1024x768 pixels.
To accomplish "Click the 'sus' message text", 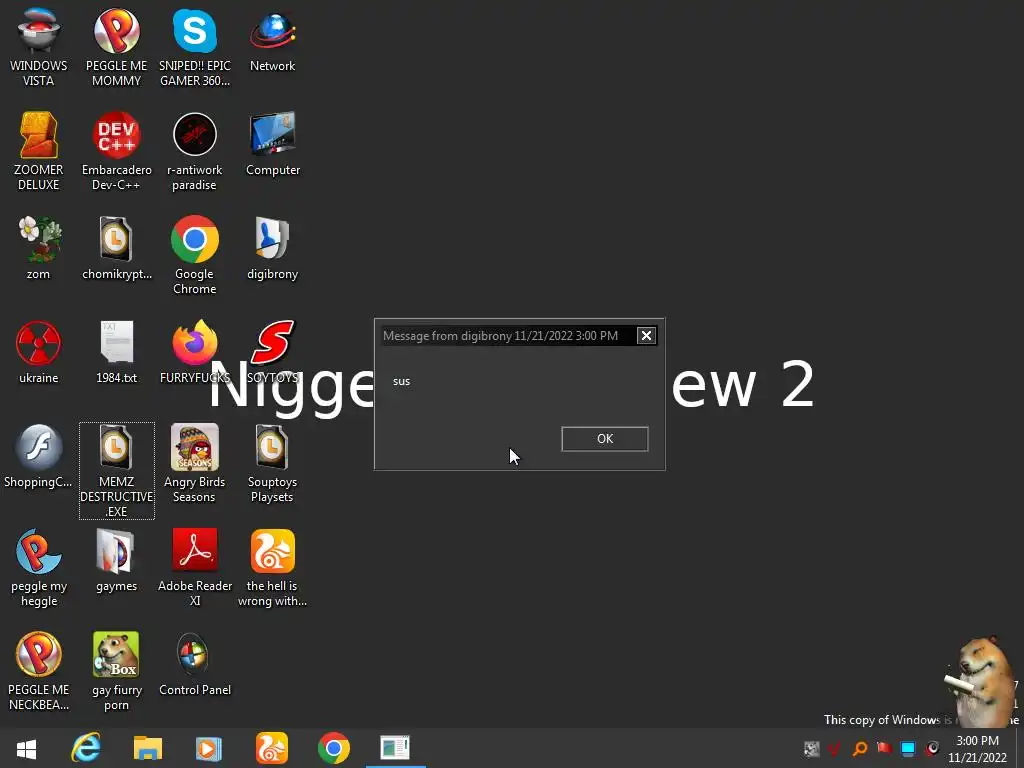I will (402, 381).
